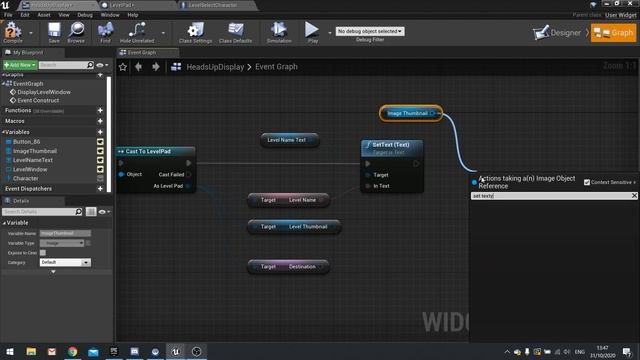The image size is (640, 360).
Task: Open Play options dropdown arrow
Action: [x=330, y=33]
